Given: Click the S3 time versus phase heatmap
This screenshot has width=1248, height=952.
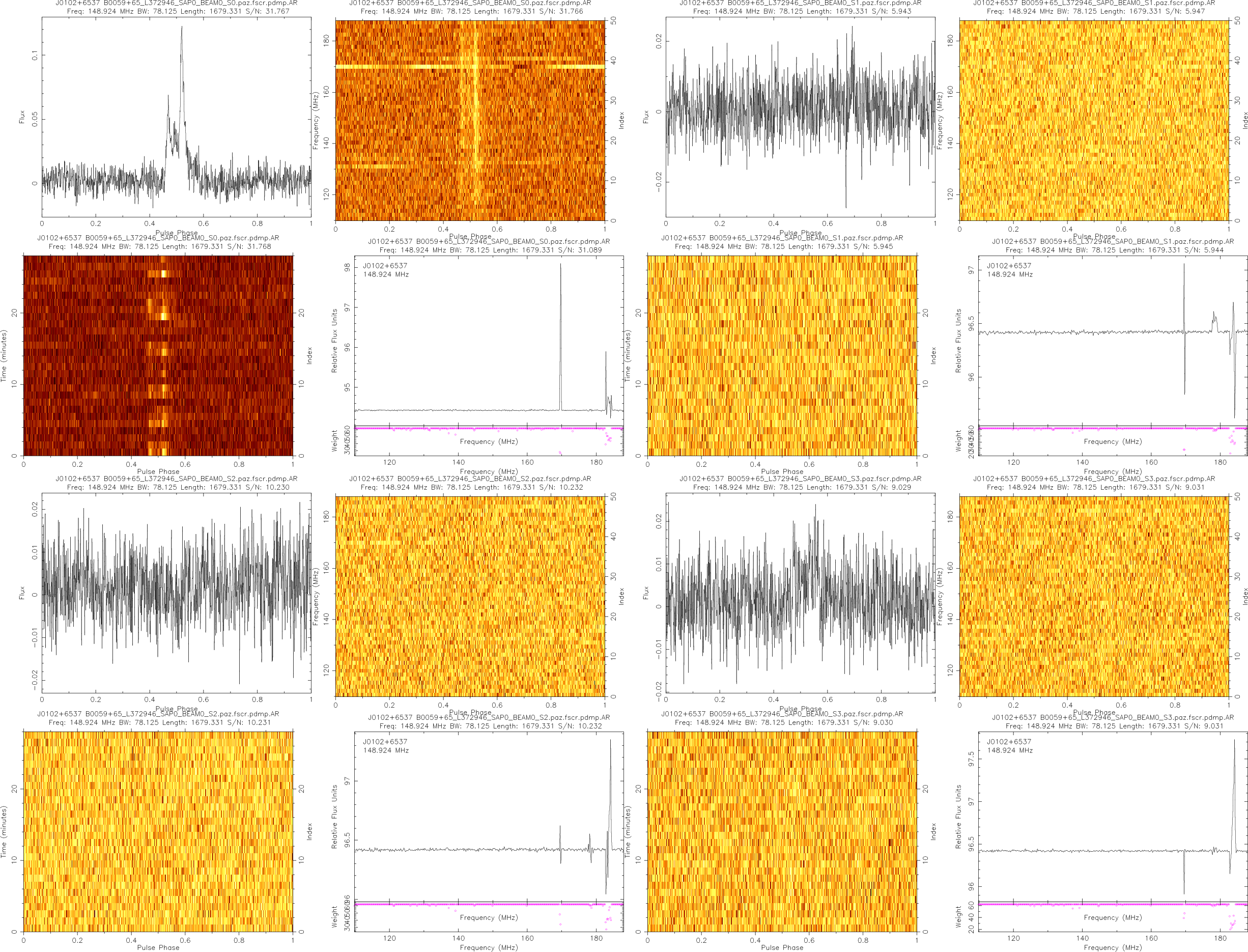Looking at the screenshot, I should point(782,831).
